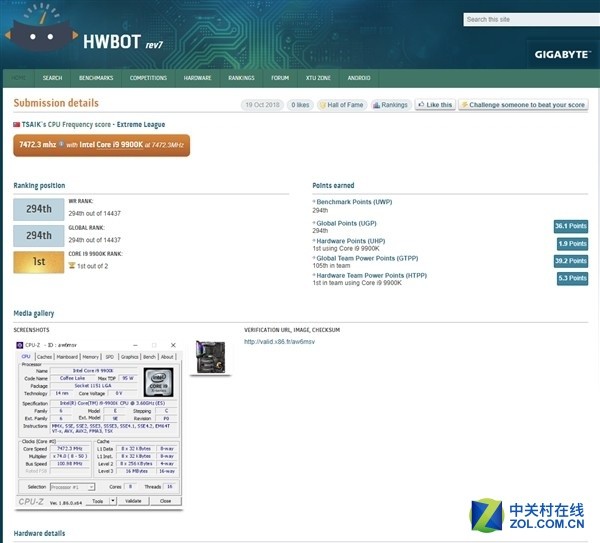The width and height of the screenshot is (600, 543).
Task: Open the Rankings button
Action: (391, 105)
